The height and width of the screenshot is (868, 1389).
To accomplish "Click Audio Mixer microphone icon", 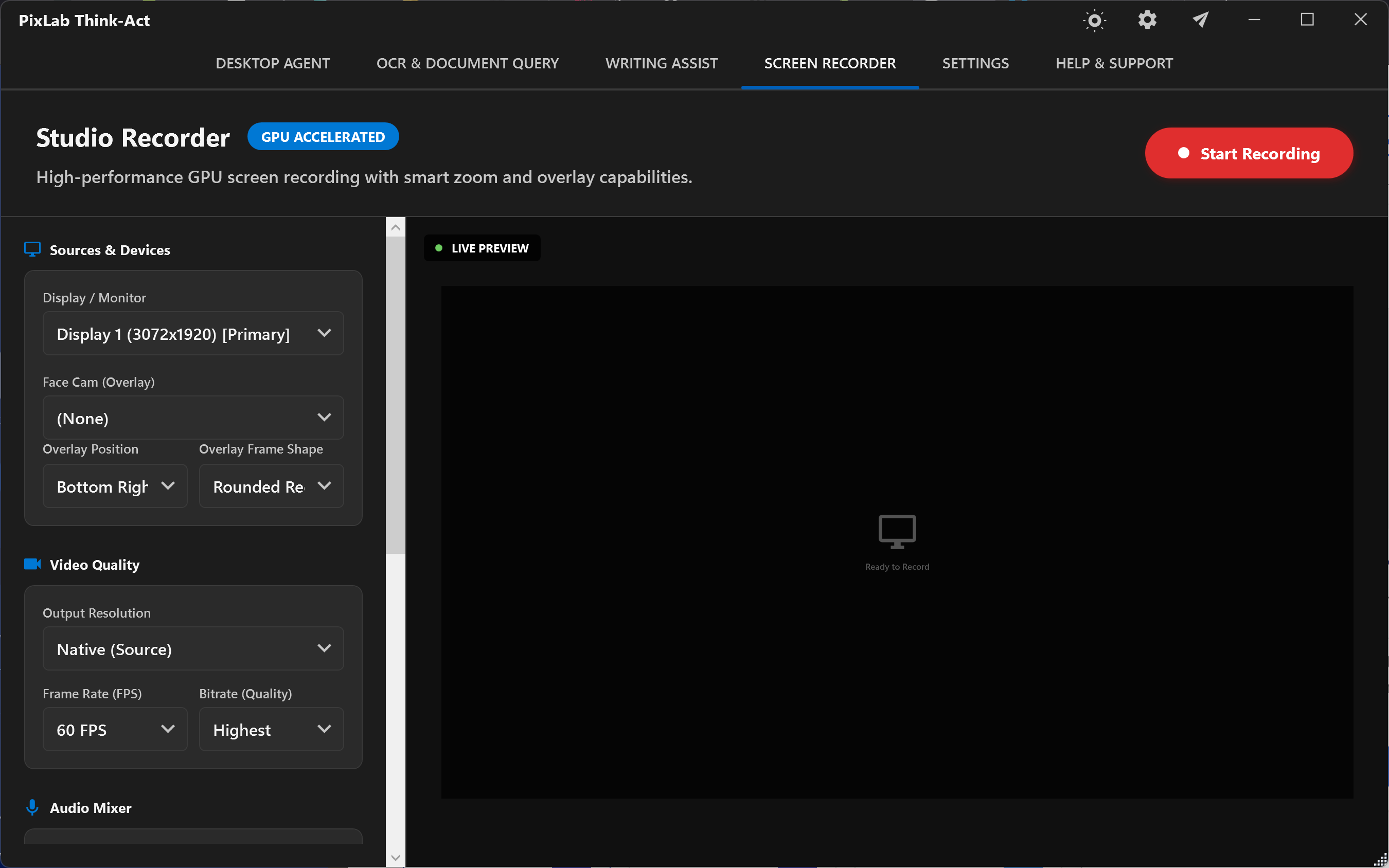I will click(x=32, y=808).
